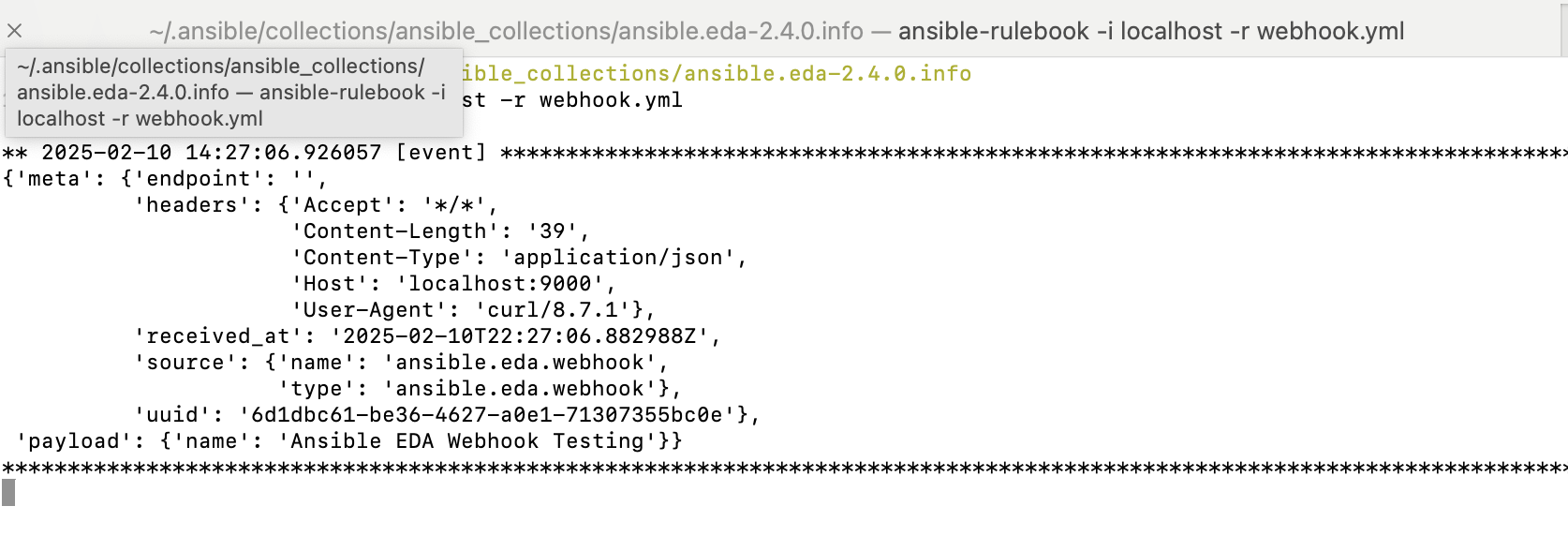This screenshot has width=1568, height=536.
Task: Select the ansible-rulebook webhook.yml tab title
Action: [777, 31]
